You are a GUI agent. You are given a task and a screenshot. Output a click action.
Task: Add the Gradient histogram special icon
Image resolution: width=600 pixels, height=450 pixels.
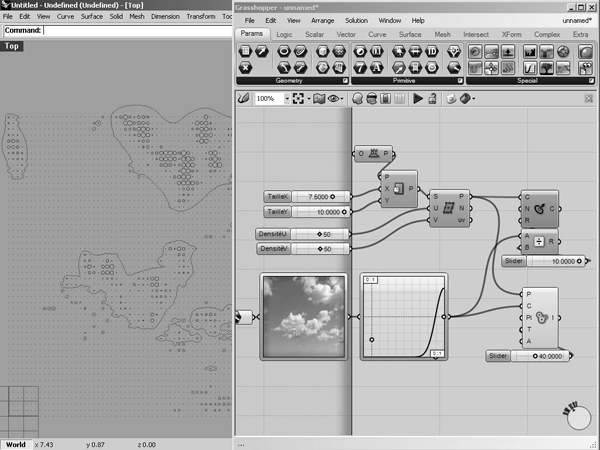coord(530,52)
